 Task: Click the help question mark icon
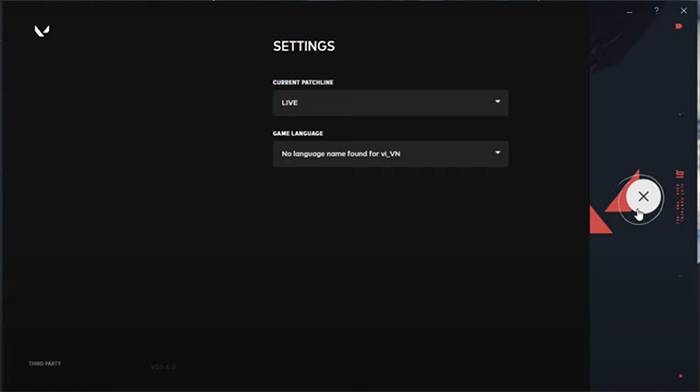pyautogui.click(x=656, y=10)
